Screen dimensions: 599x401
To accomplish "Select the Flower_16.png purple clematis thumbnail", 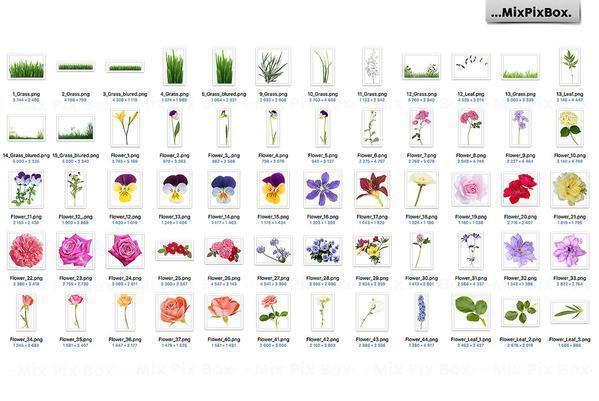I will click(323, 189).
